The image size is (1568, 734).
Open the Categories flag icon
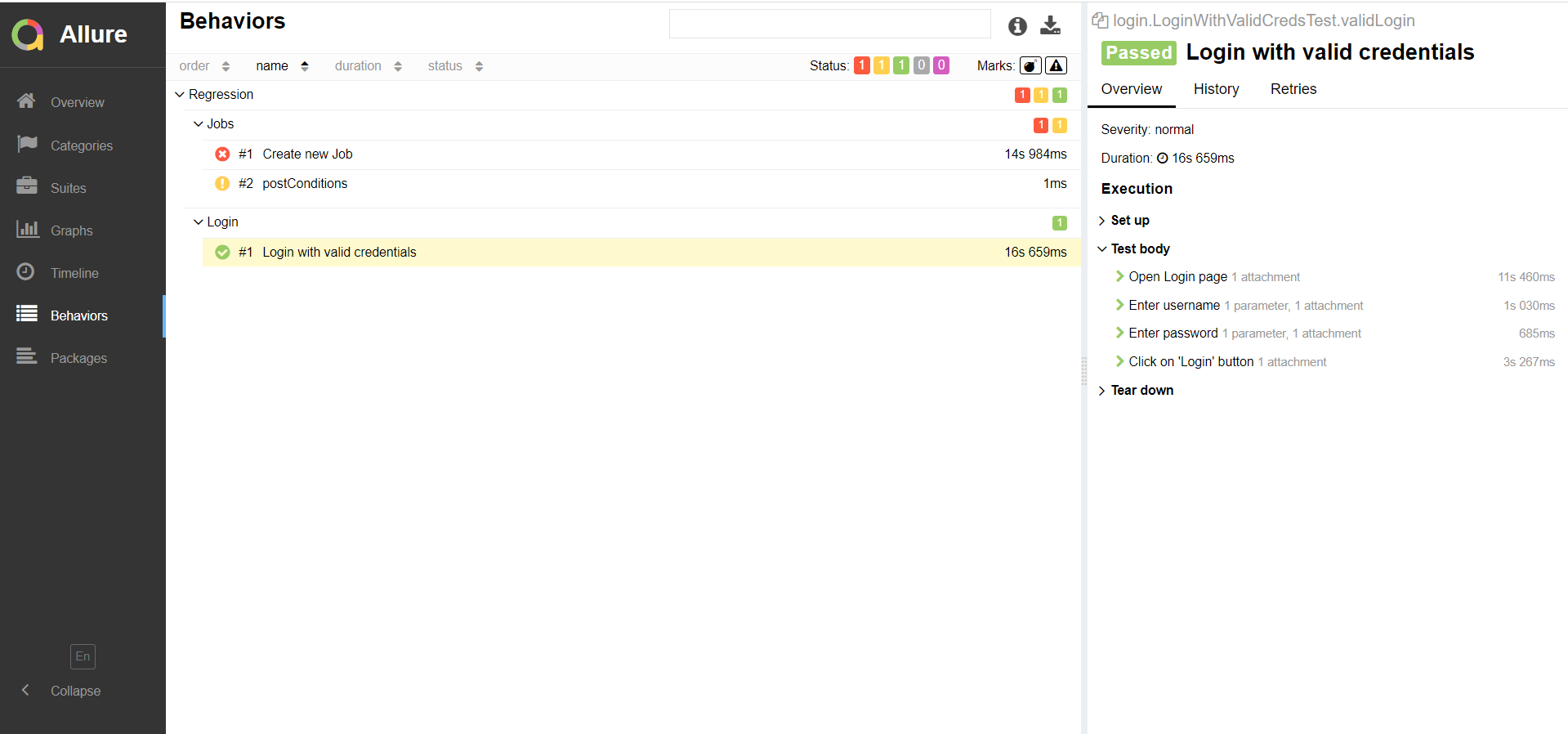(27, 144)
